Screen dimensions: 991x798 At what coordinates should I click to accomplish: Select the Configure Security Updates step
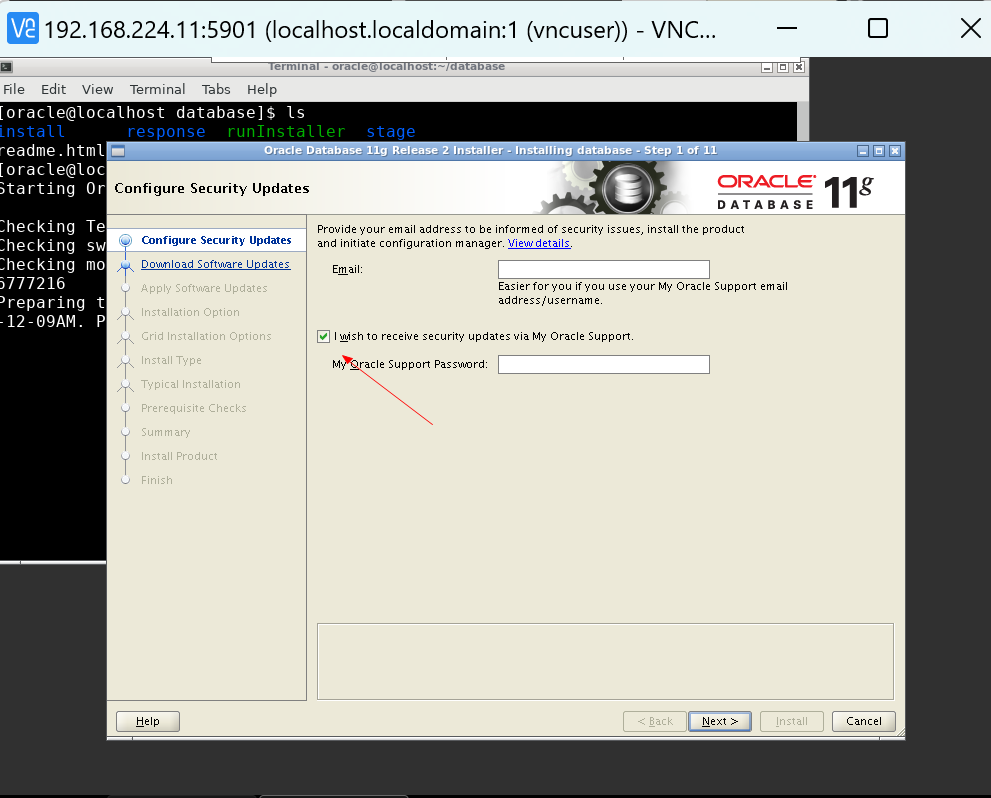click(216, 240)
